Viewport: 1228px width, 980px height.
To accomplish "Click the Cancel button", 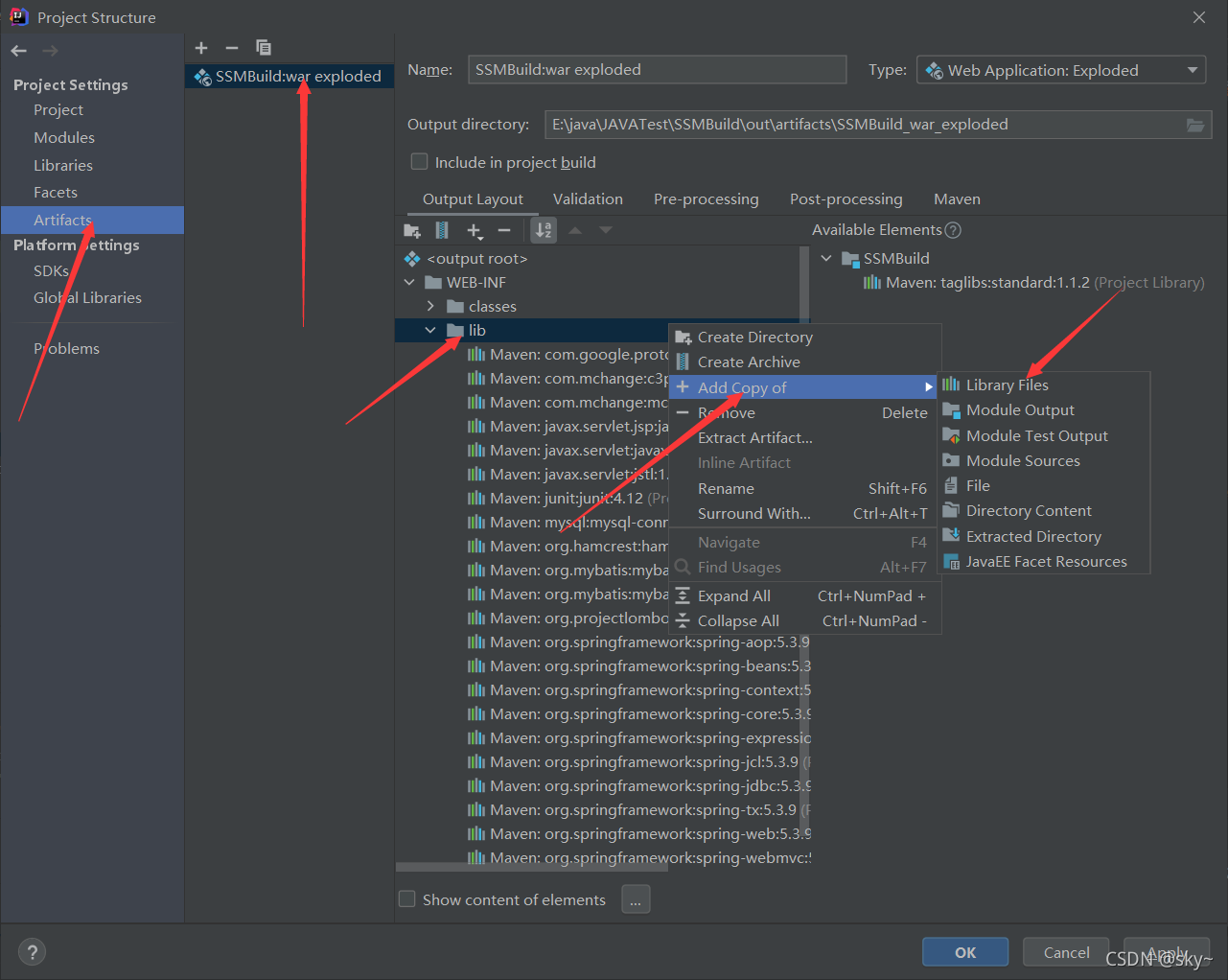I will tap(1066, 952).
